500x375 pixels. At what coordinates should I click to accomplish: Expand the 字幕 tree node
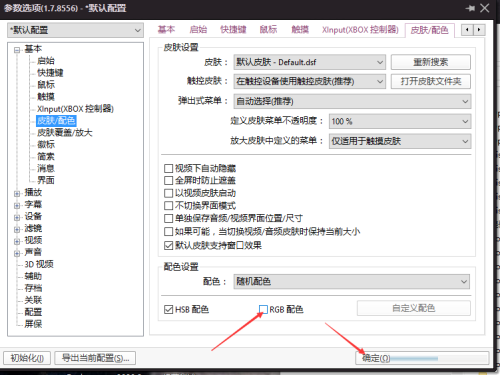point(17,206)
